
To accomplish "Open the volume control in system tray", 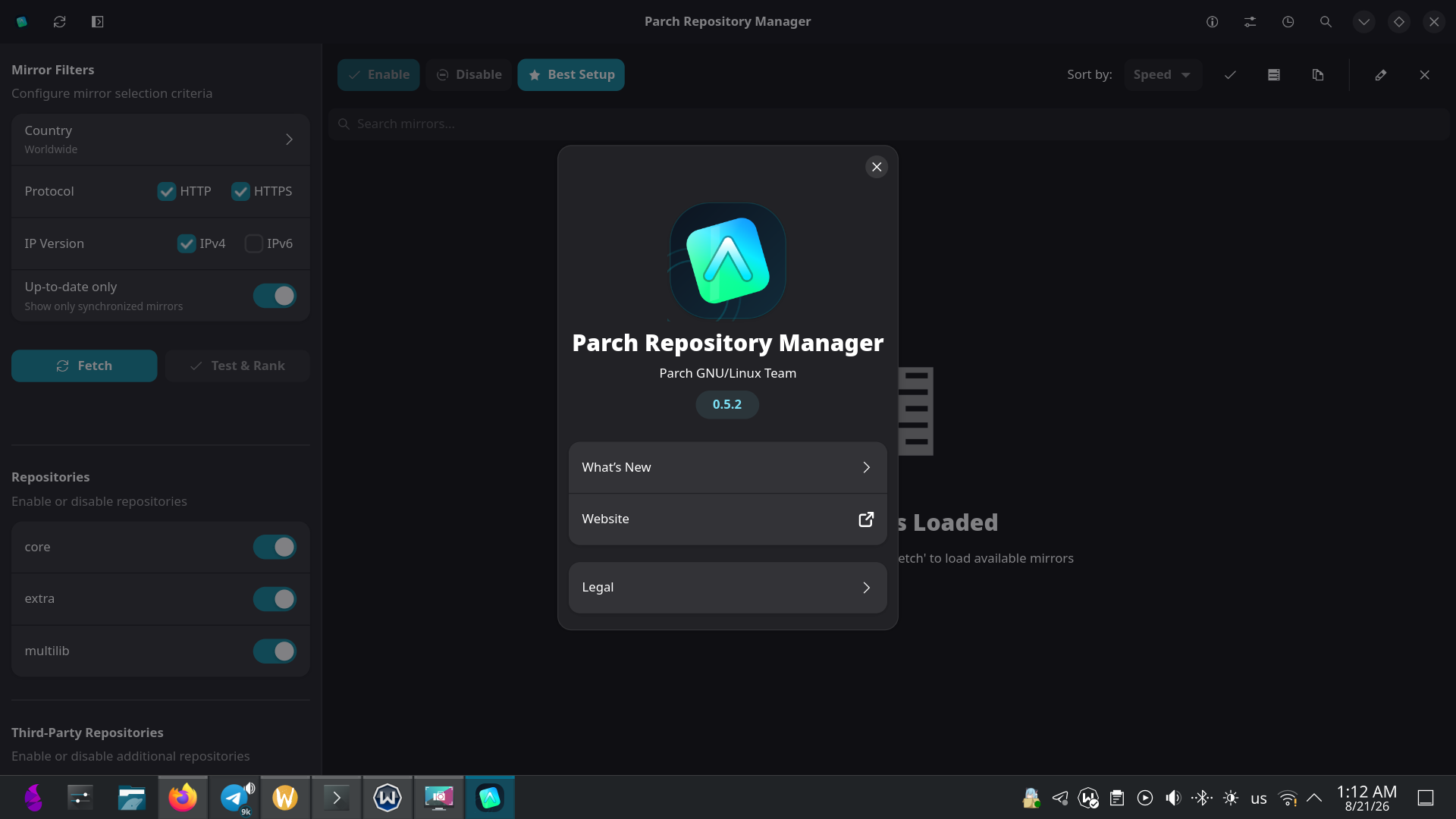I will coord(1173,798).
